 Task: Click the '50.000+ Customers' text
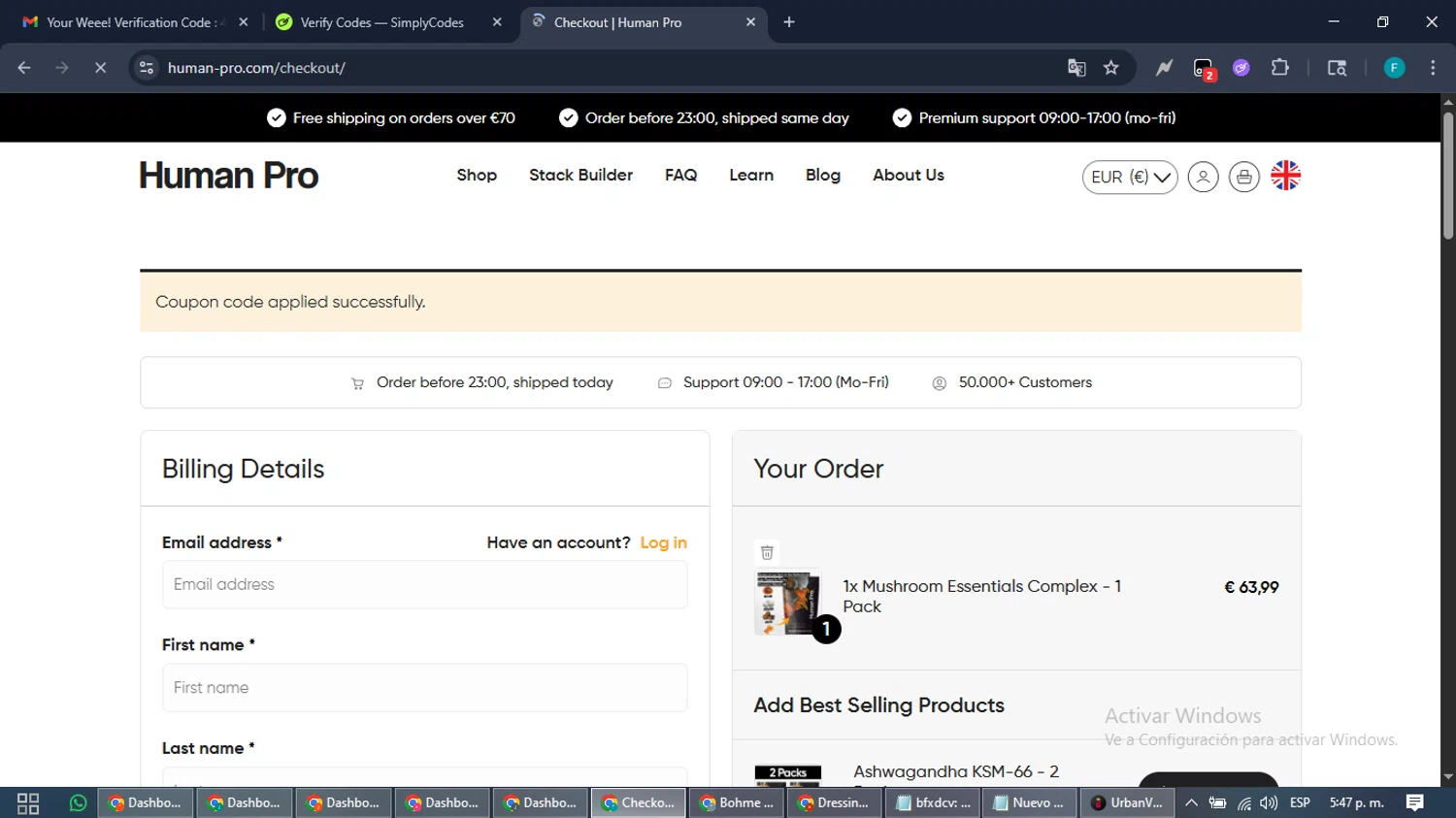1025,382
